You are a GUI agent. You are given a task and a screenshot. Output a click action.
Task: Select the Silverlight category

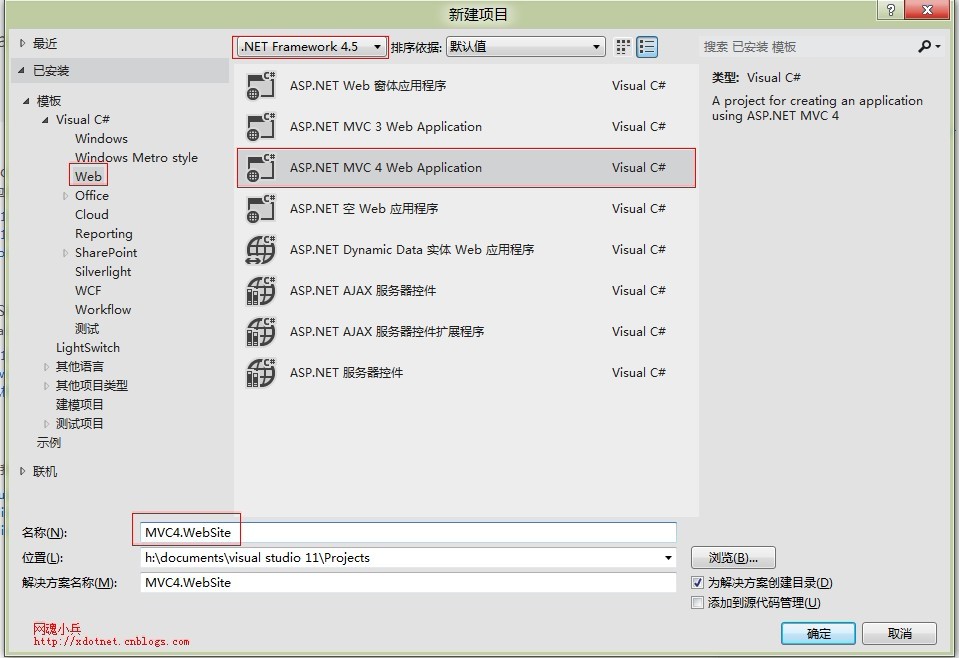tap(103, 272)
